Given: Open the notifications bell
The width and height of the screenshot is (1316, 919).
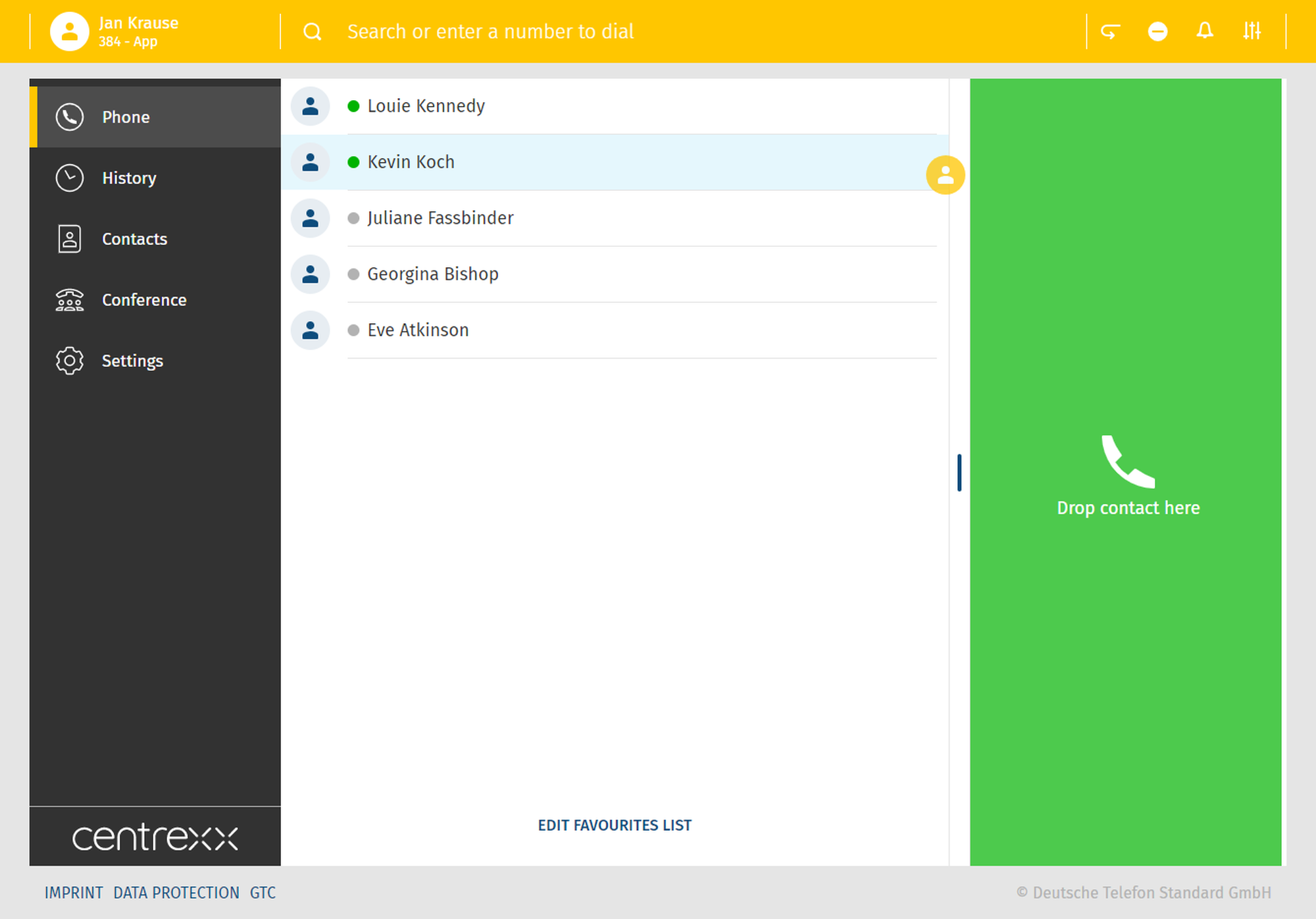Looking at the screenshot, I should [1205, 31].
